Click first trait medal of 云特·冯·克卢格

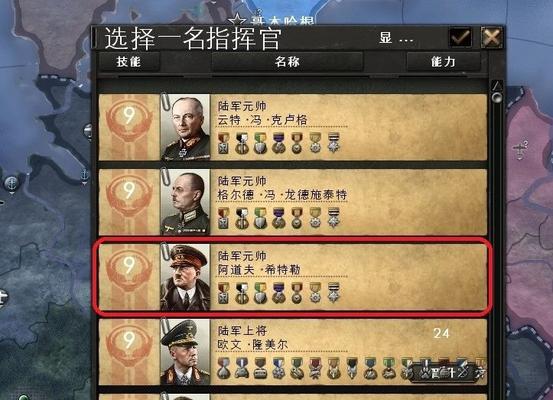tap(224, 143)
